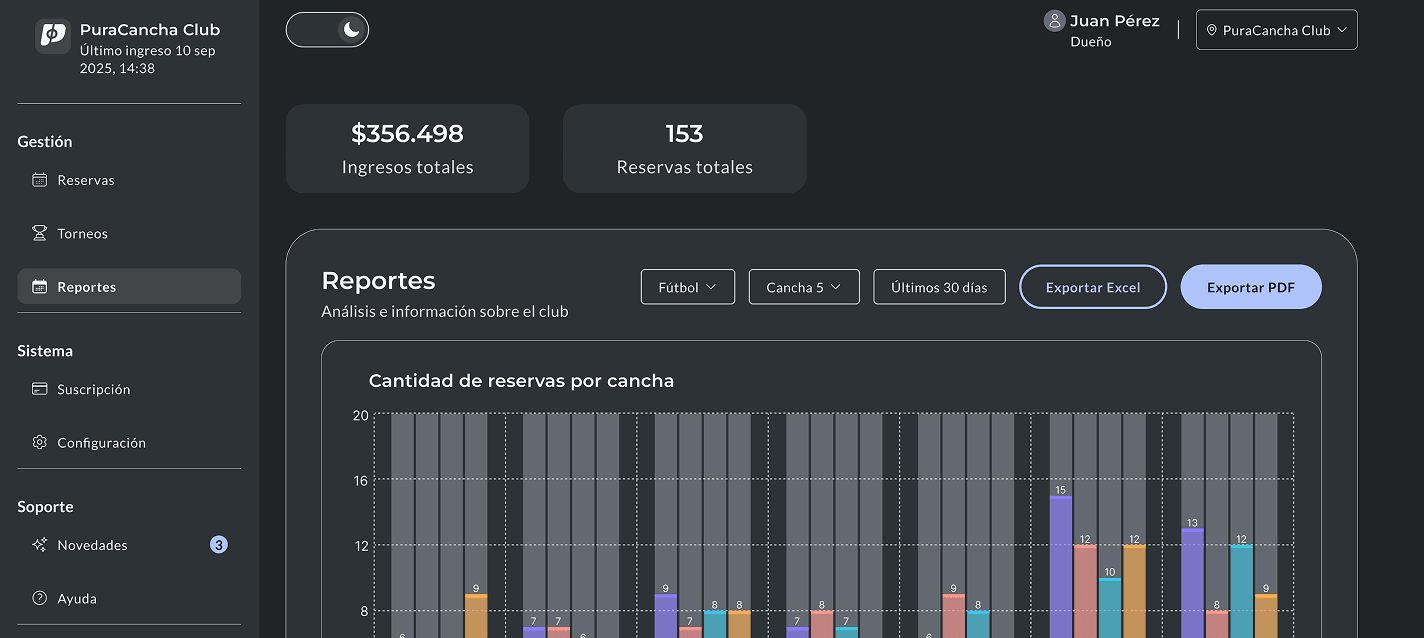Click Juan Pérez's user avatar icon
The height and width of the screenshot is (638, 1424).
pyautogui.click(x=1054, y=21)
